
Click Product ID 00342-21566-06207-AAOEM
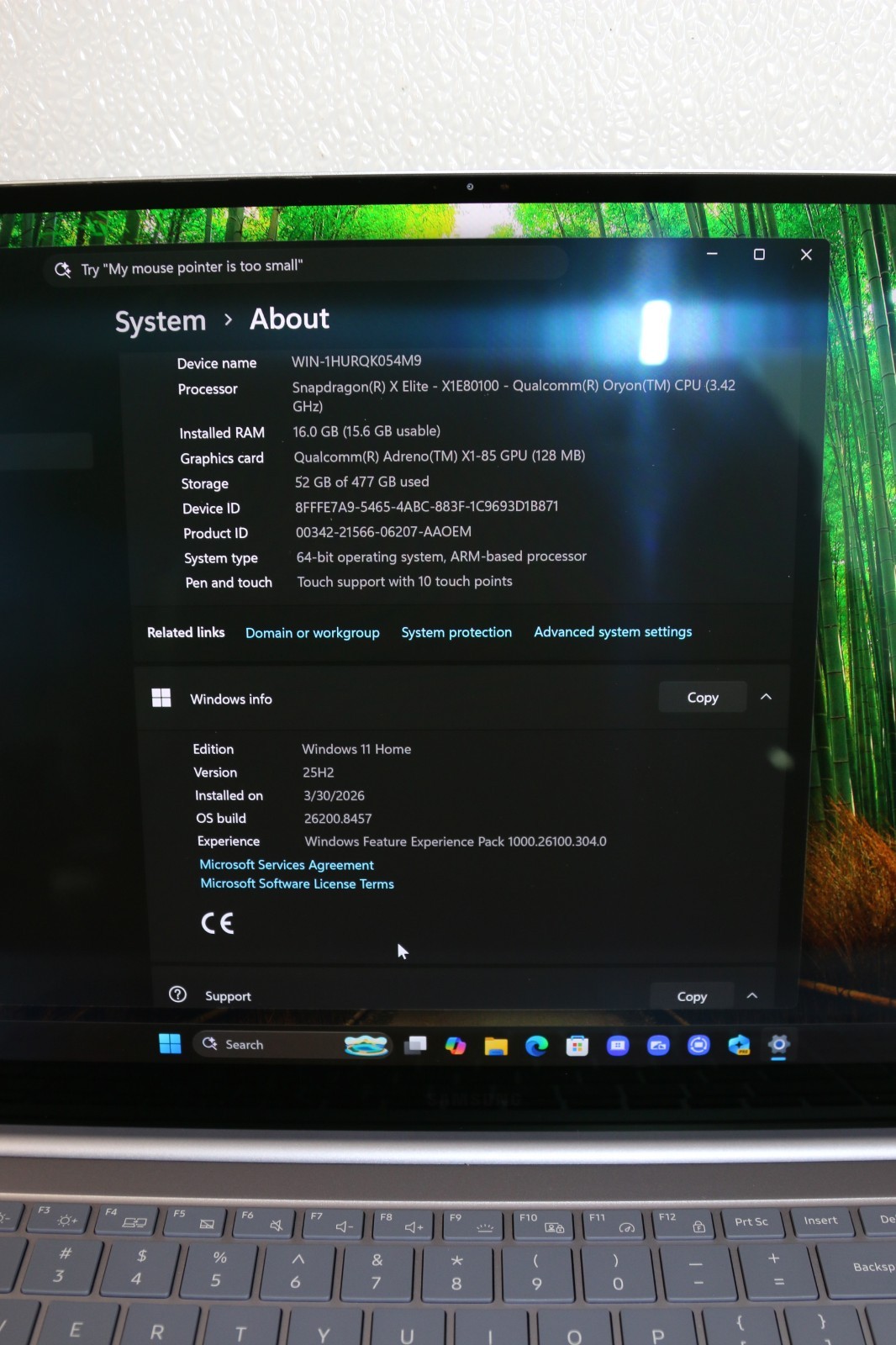click(383, 531)
